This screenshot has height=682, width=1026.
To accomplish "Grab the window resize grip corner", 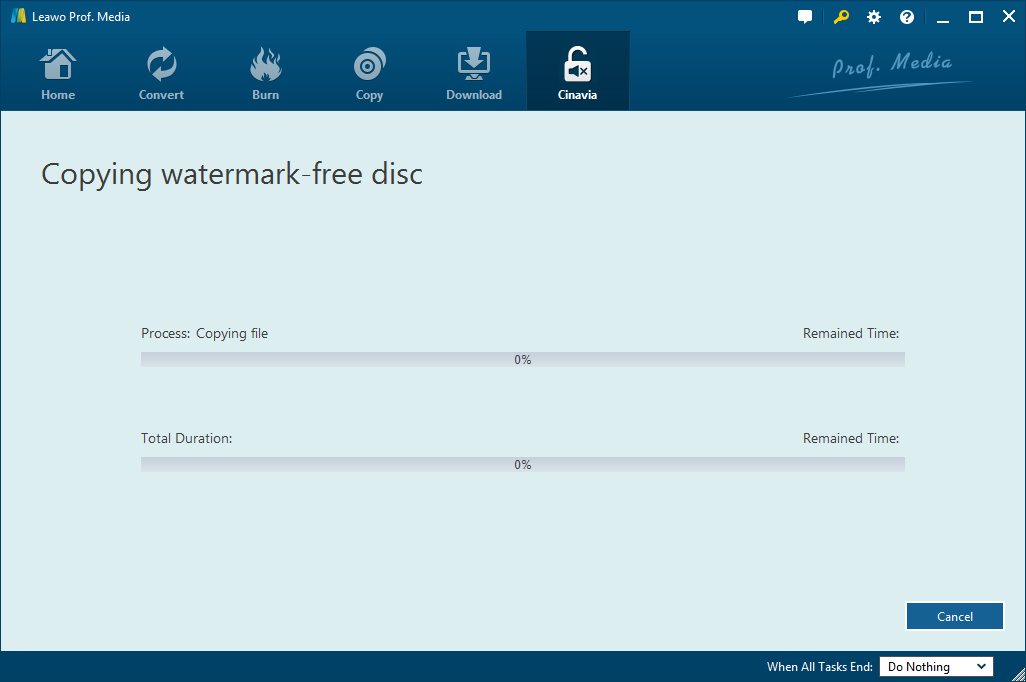I will [x=1018, y=674].
